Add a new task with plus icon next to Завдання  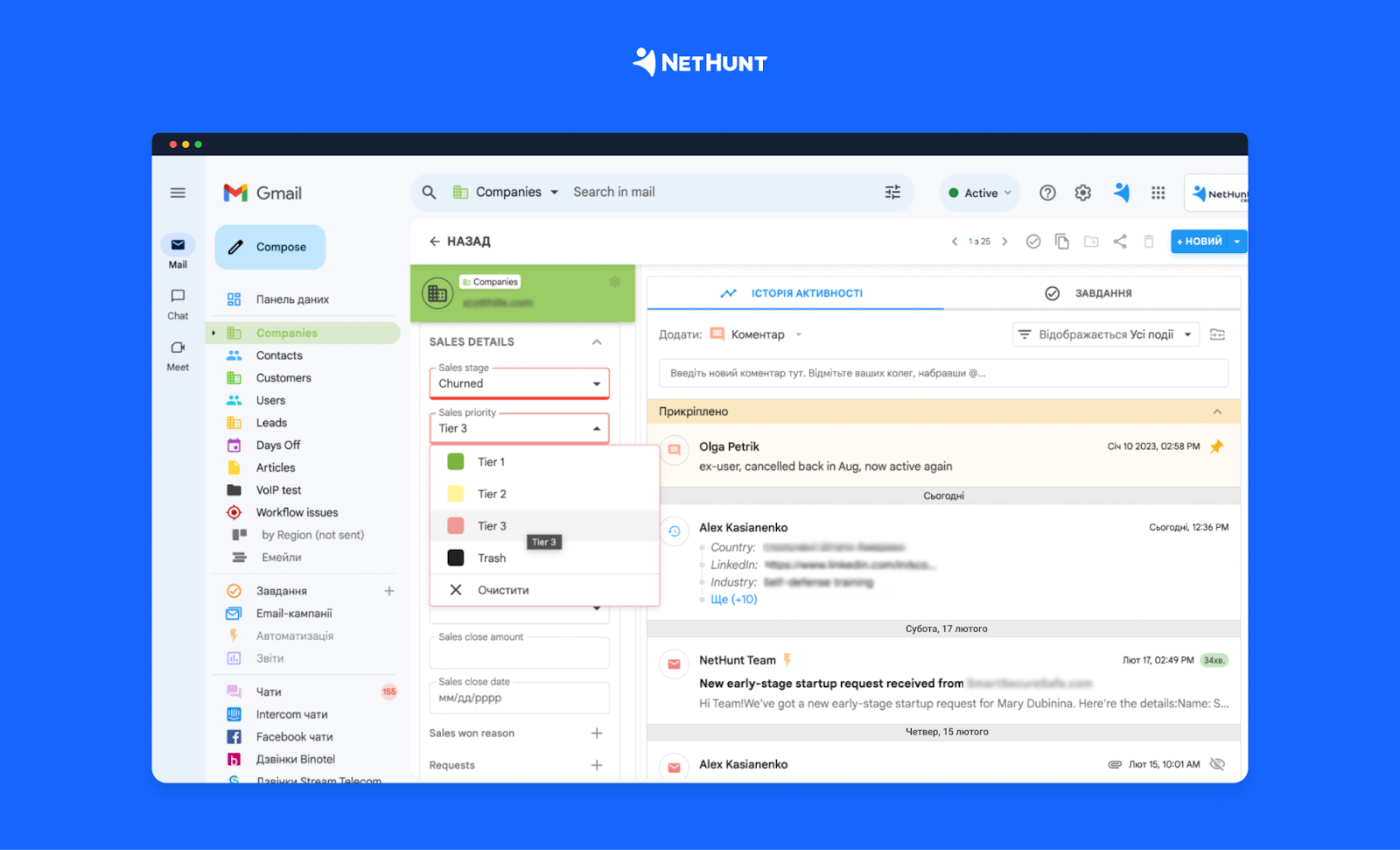[389, 591]
